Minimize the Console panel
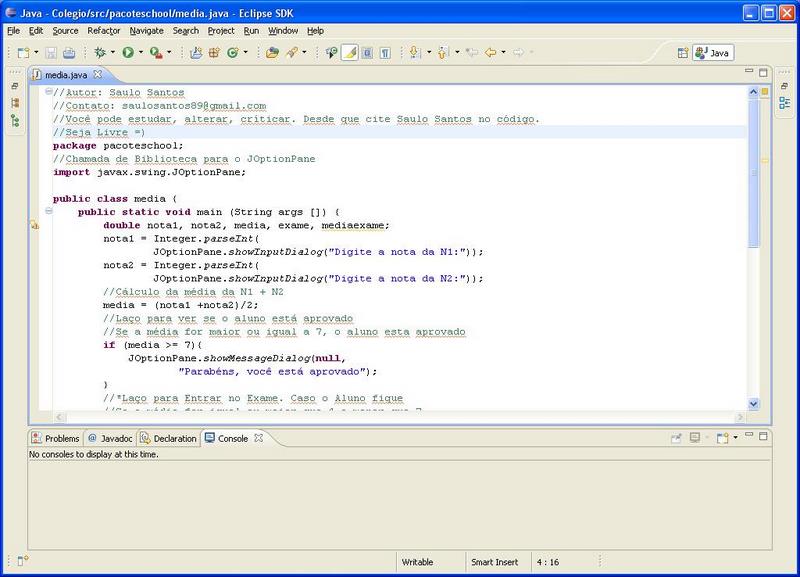 click(749, 435)
